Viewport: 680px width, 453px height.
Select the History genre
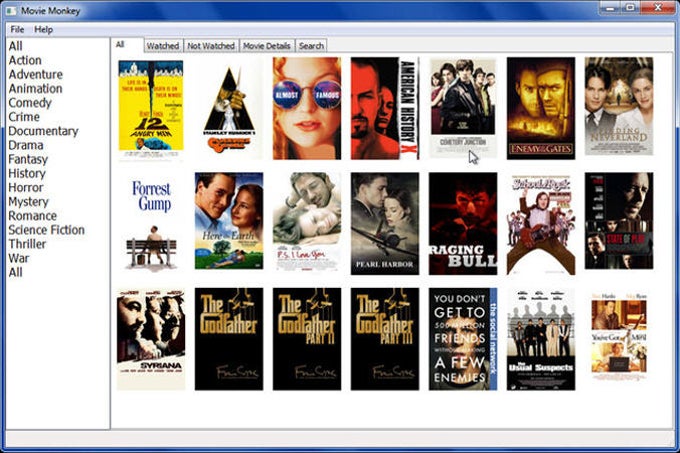click(x=27, y=173)
